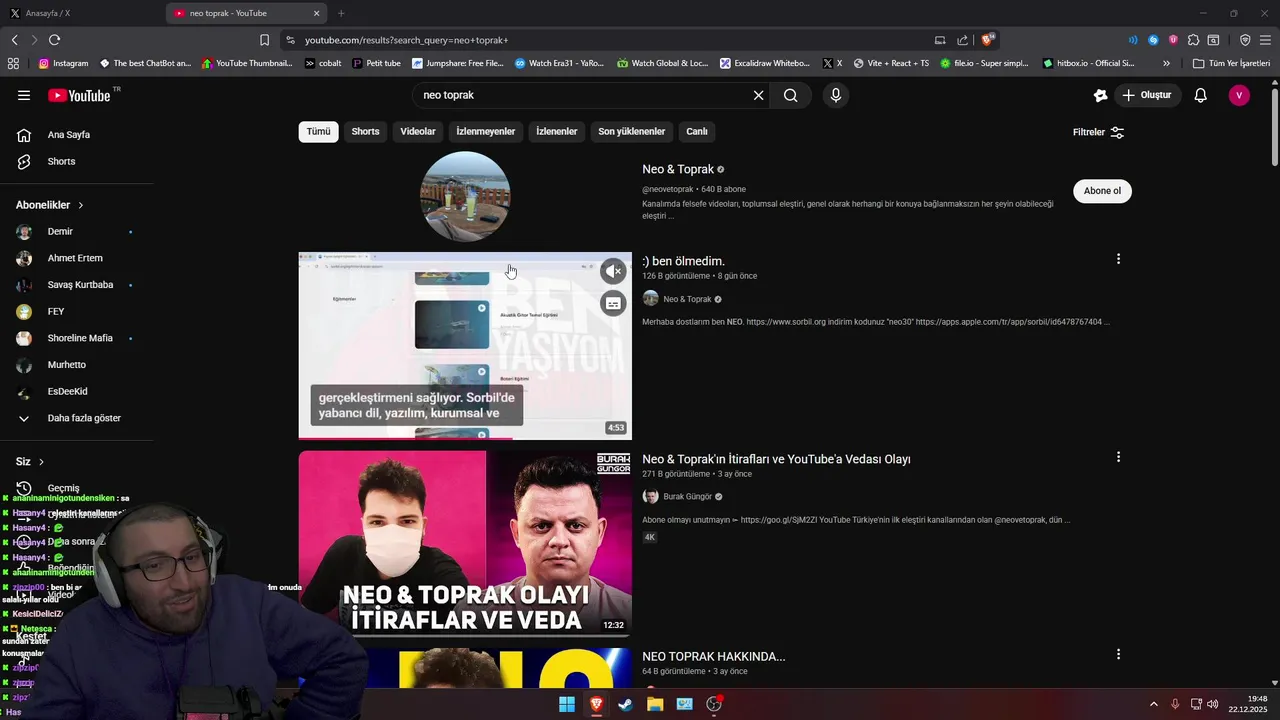This screenshot has width=1280, height=720.
Task: Open the ':) ben ölmedim.' video title
Action: click(x=683, y=261)
